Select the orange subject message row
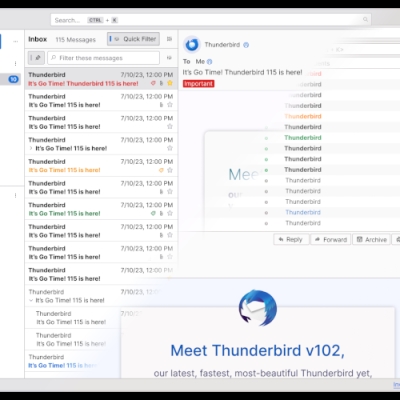Viewport: 400px width, 400px height. 101,166
